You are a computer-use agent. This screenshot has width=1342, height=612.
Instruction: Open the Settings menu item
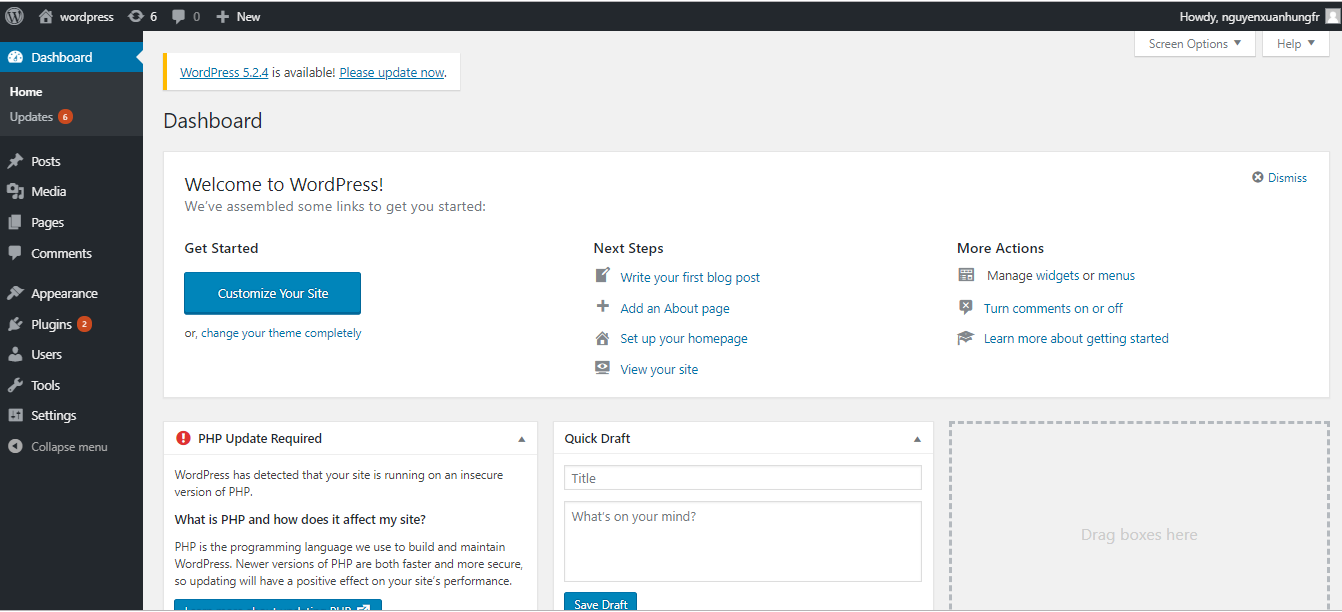point(53,415)
